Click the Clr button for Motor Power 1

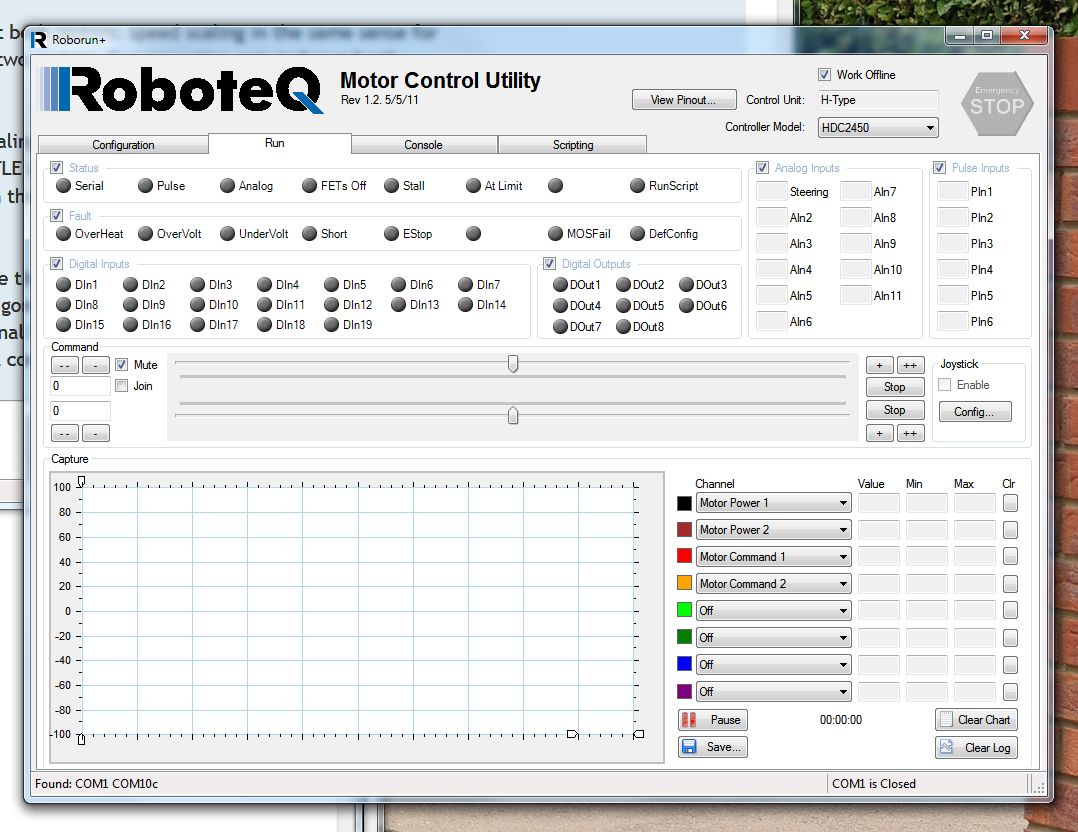(1011, 503)
